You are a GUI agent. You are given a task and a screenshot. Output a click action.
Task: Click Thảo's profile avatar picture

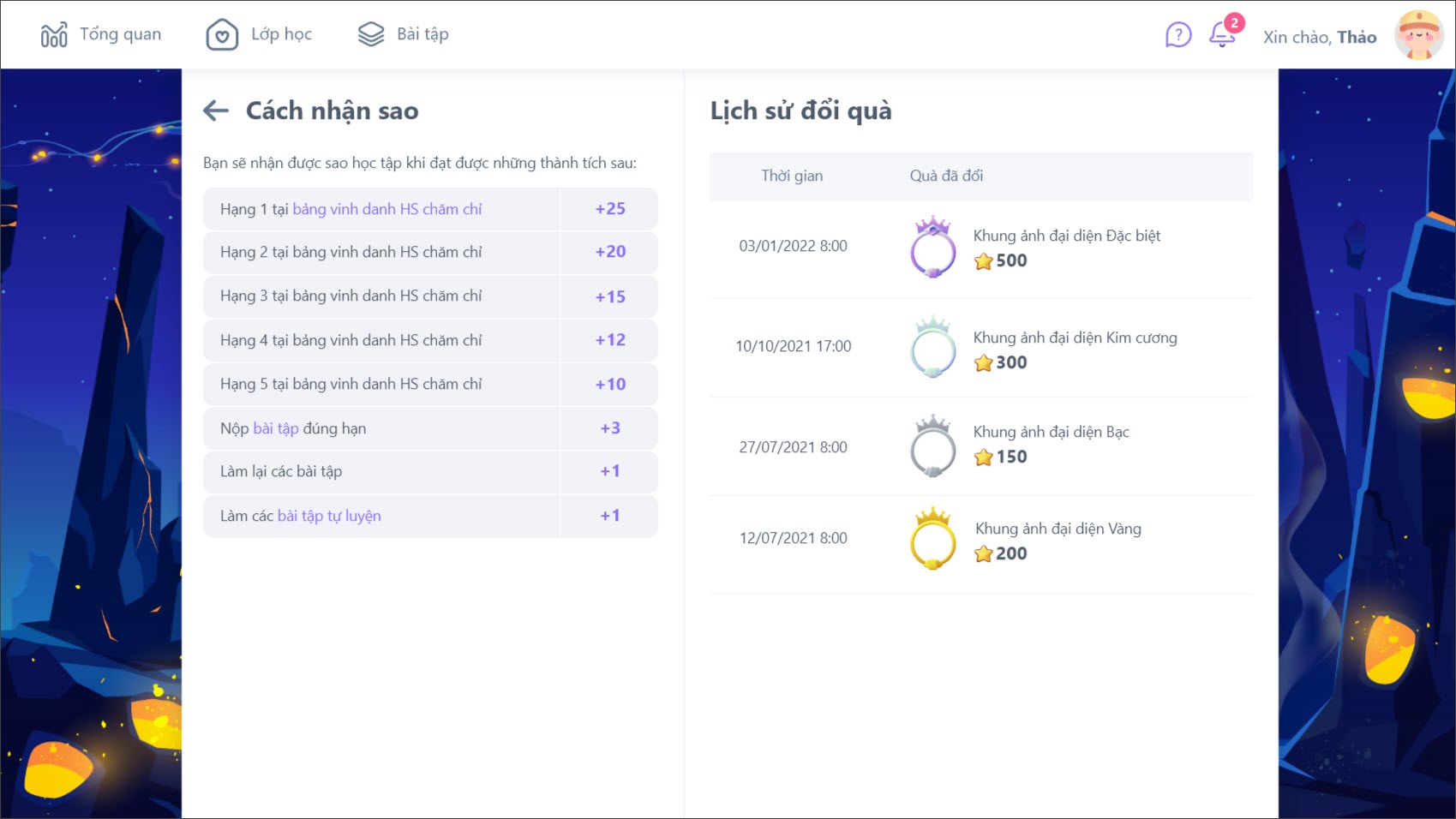(1418, 35)
